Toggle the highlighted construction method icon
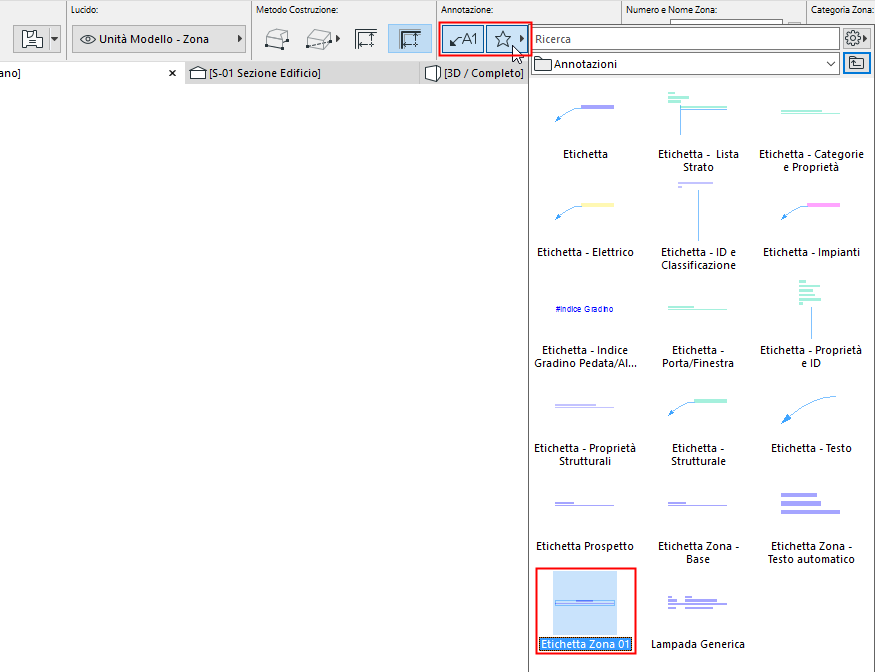The width and height of the screenshot is (875, 672). 410,39
